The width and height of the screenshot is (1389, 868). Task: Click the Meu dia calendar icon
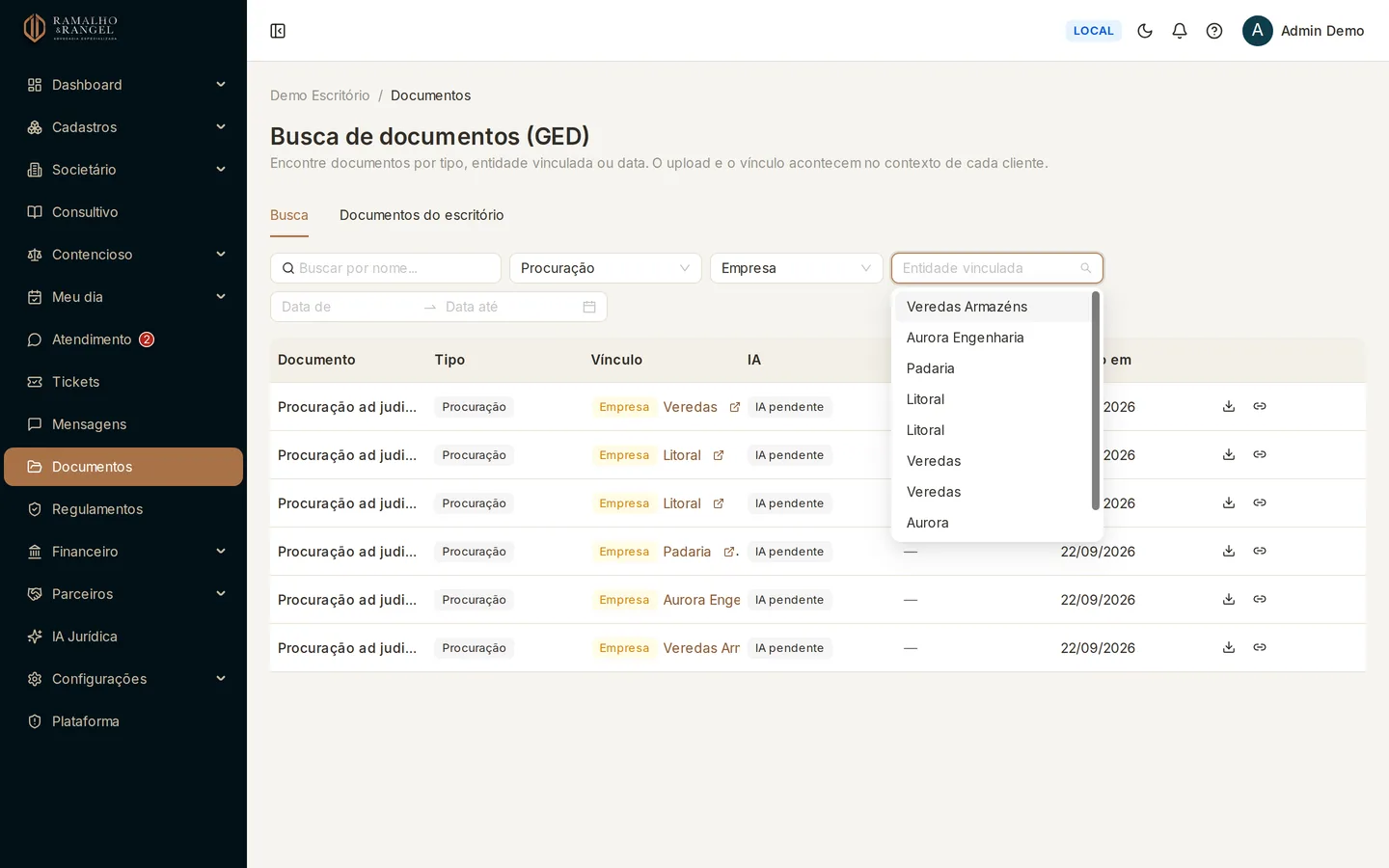tap(35, 297)
